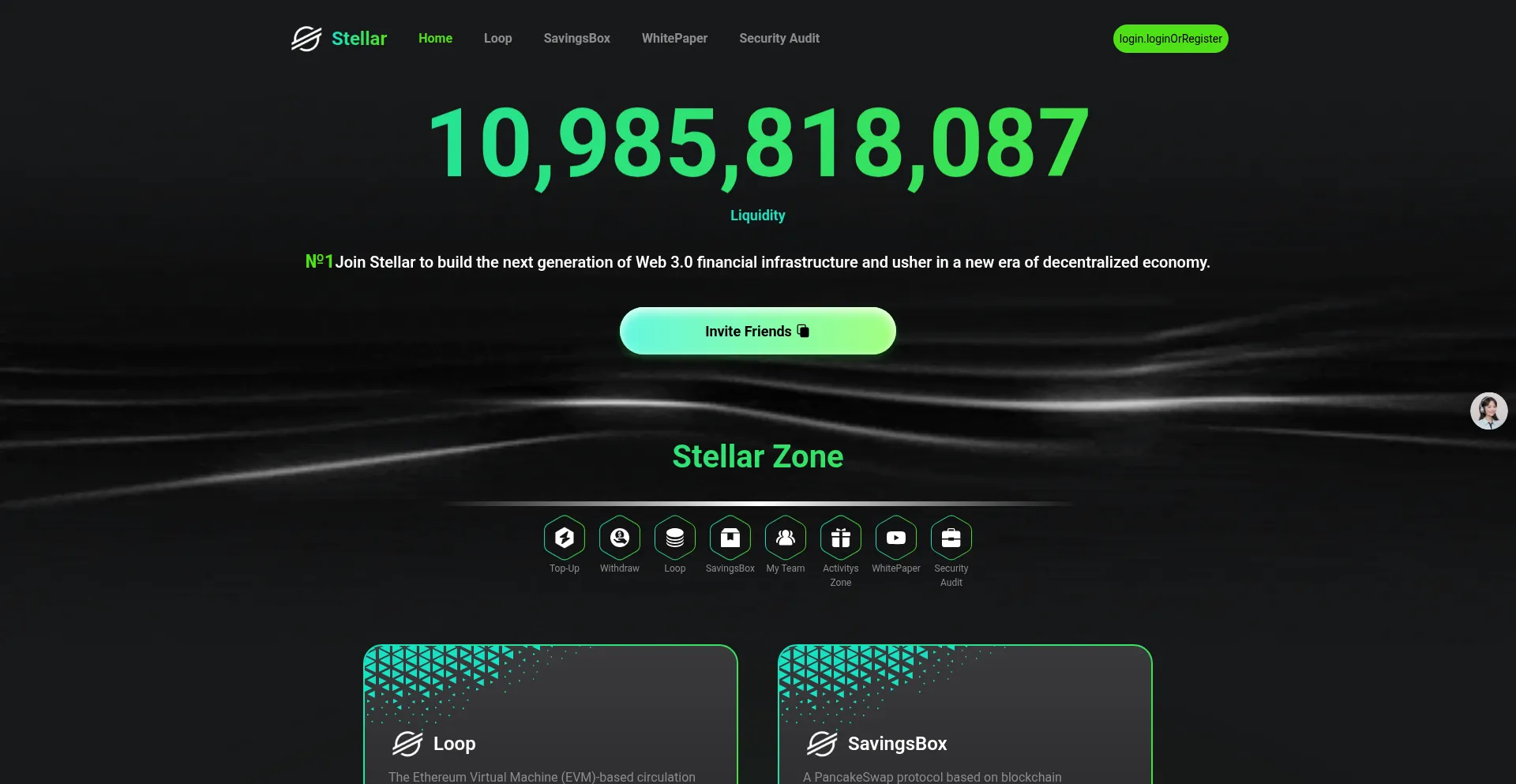Open the Security Audit briefcase icon

point(951,538)
